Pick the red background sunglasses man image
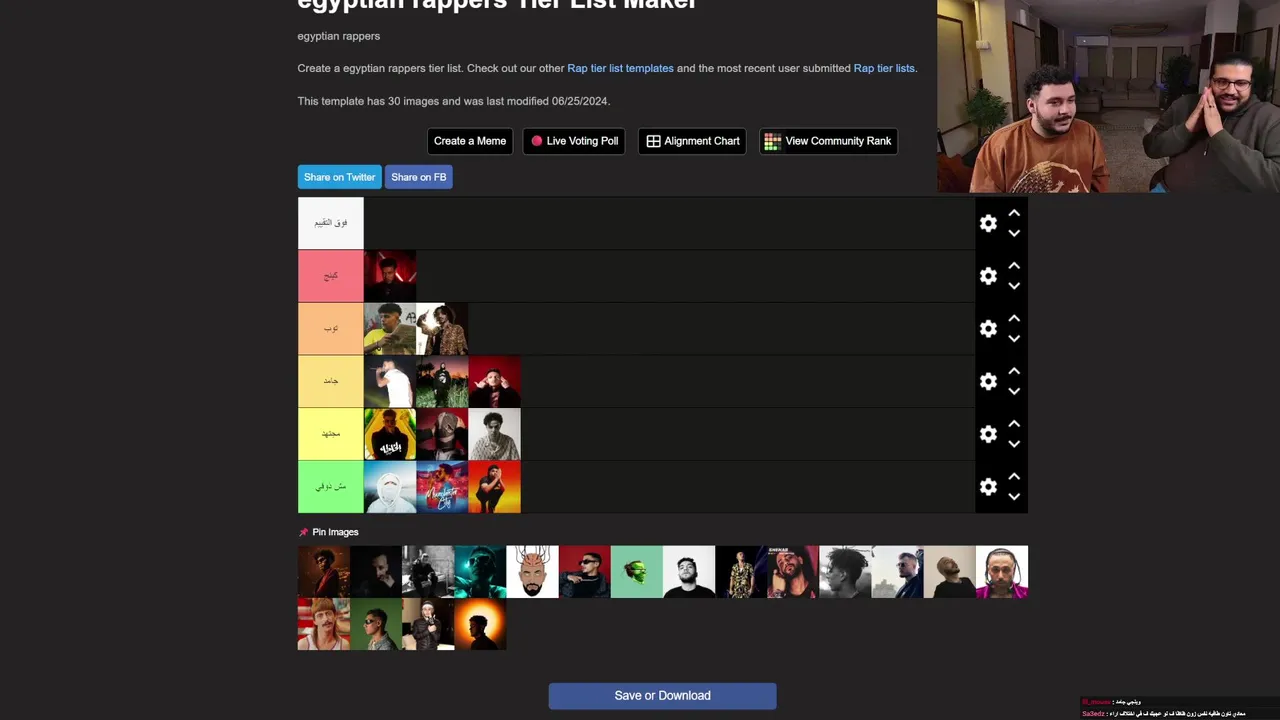The width and height of the screenshot is (1280, 720). point(584,572)
